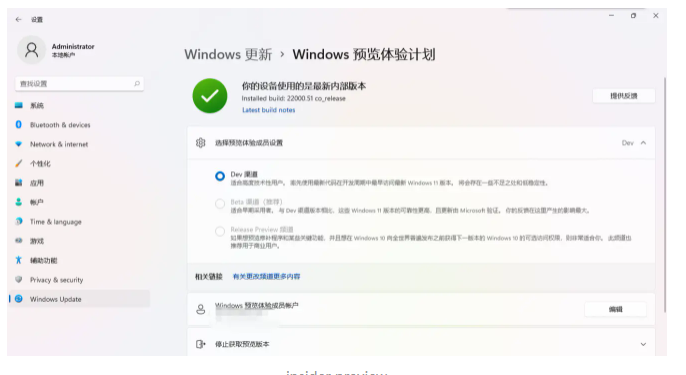Screen dimensions: 686x375
Task: Click the Windows Update sync icon
Action: (18, 299)
